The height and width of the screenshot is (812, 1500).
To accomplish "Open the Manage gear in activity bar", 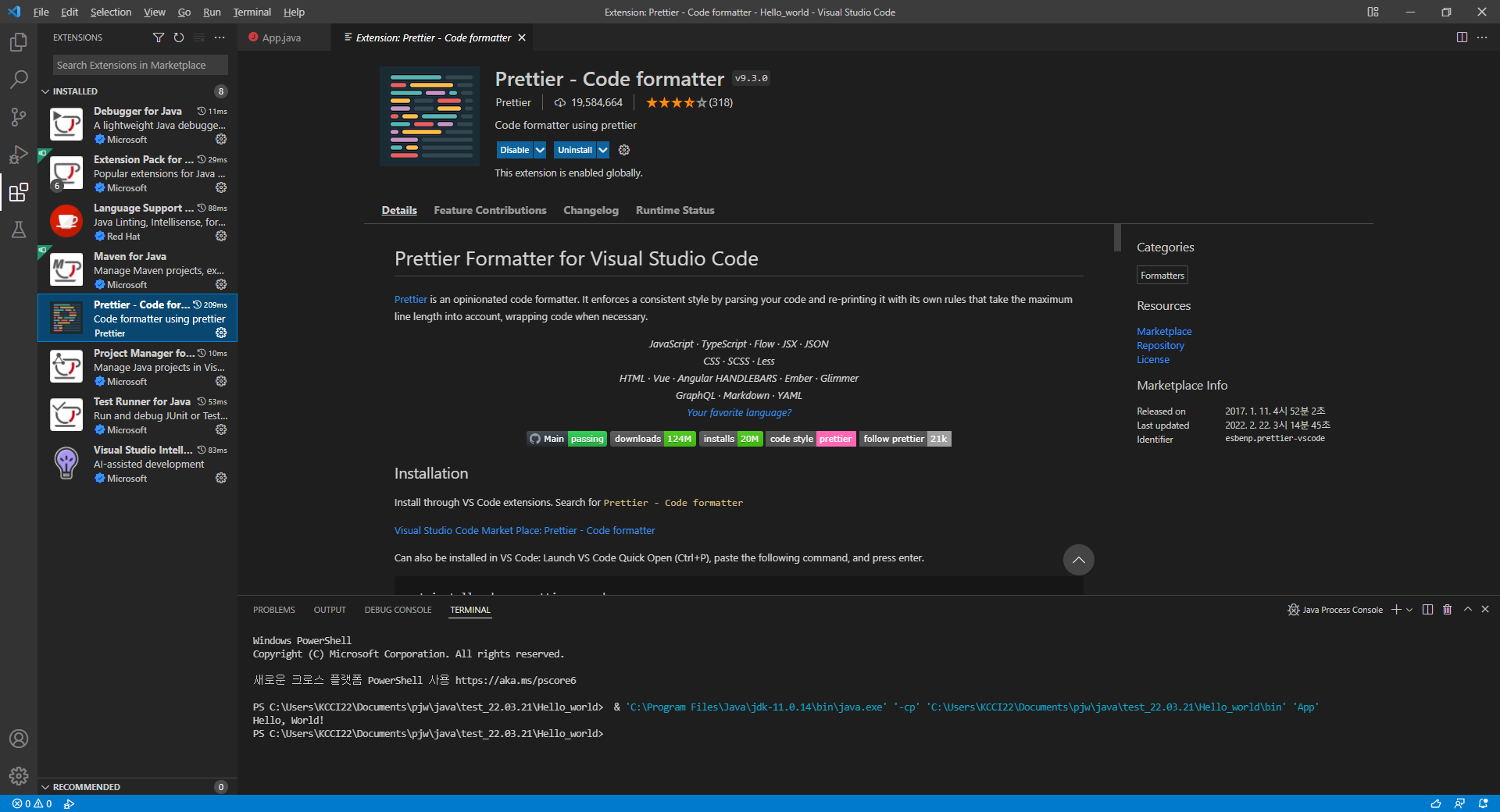I will (19, 776).
